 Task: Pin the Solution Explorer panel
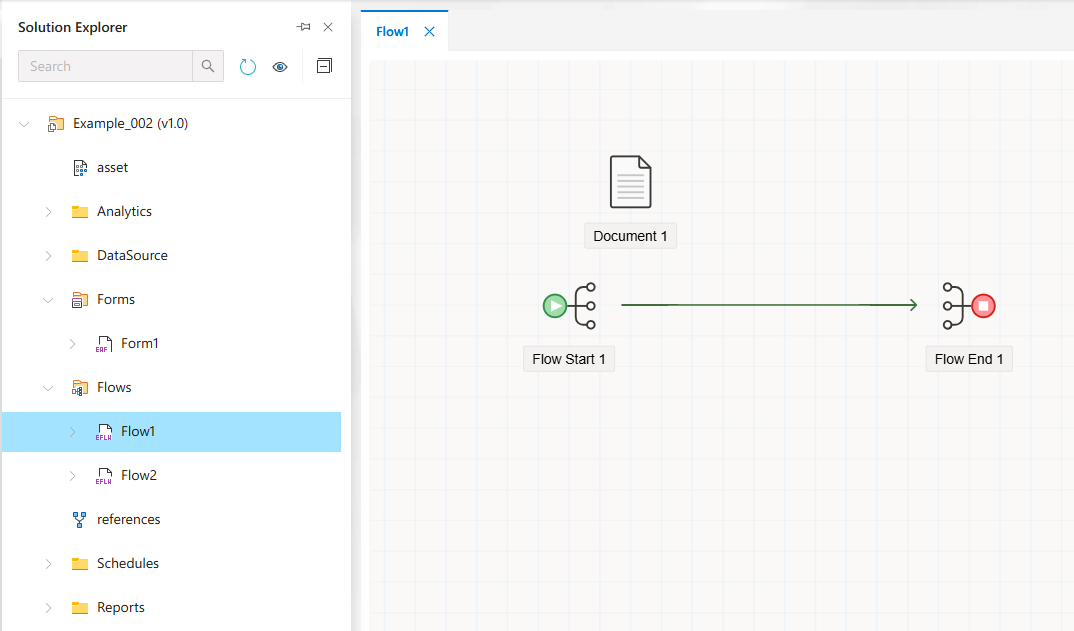pos(303,27)
